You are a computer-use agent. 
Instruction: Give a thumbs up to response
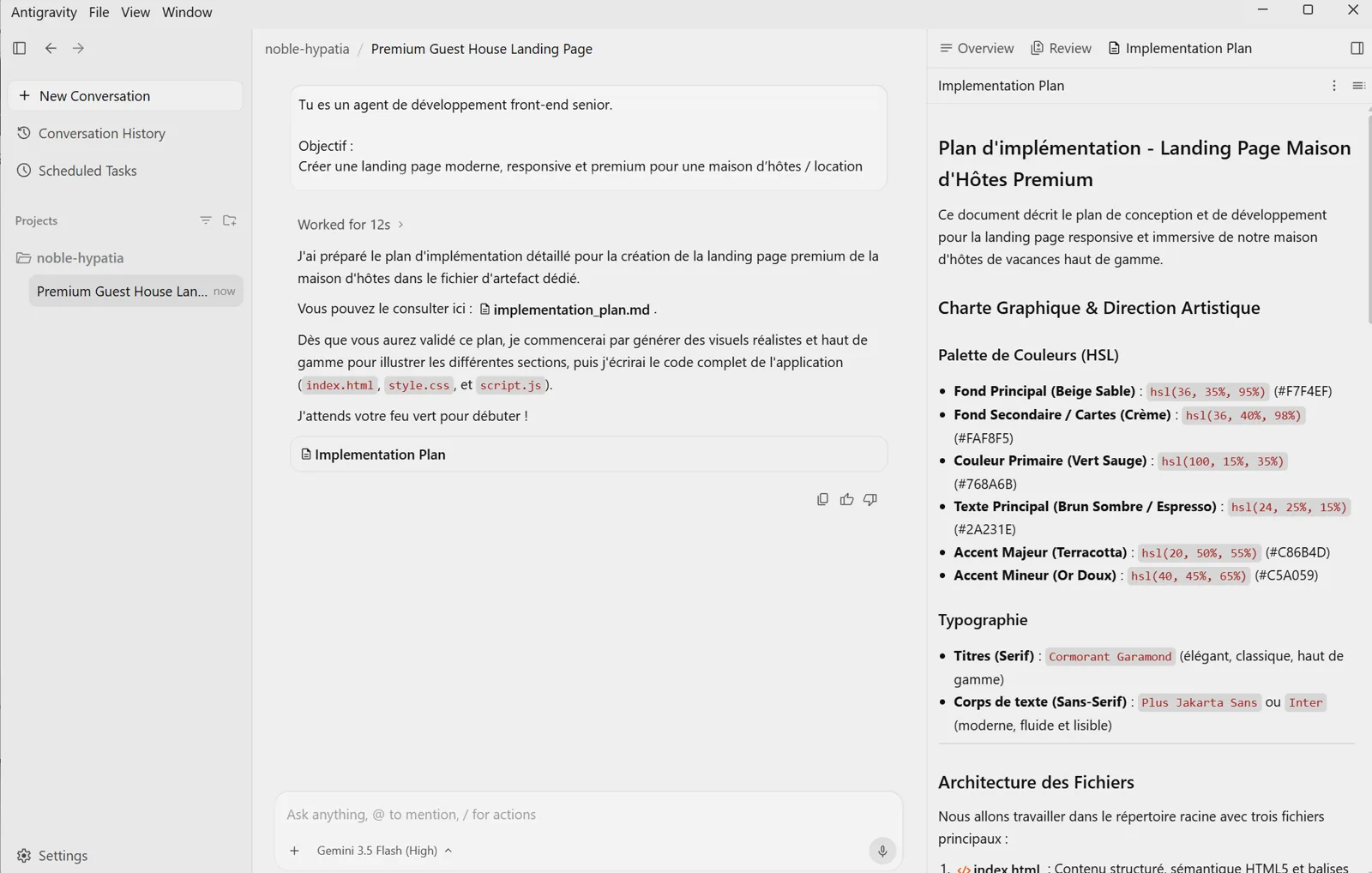pyautogui.click(x=846, y=499)
